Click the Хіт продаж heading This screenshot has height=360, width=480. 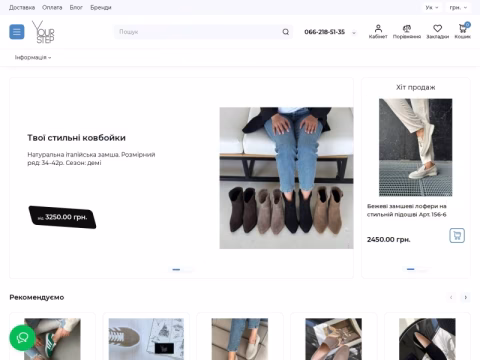coord(415,87)
